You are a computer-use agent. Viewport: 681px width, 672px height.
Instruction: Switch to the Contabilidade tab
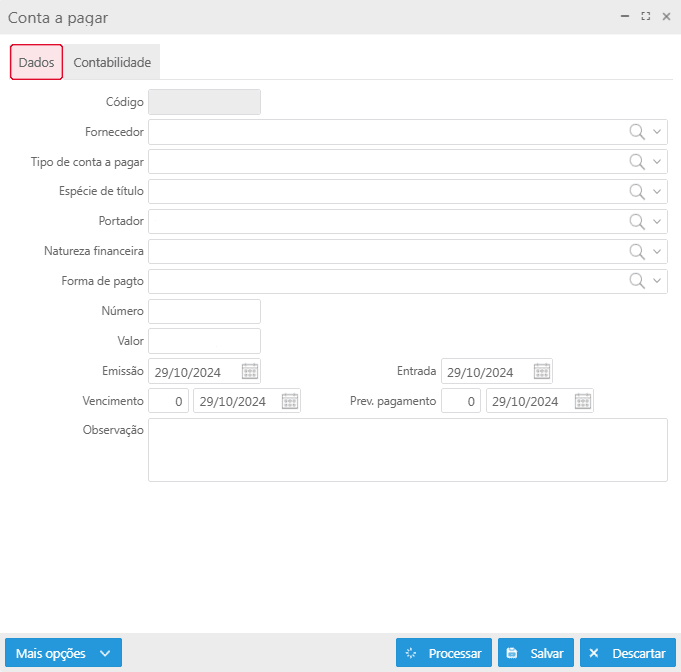[112, 62]
